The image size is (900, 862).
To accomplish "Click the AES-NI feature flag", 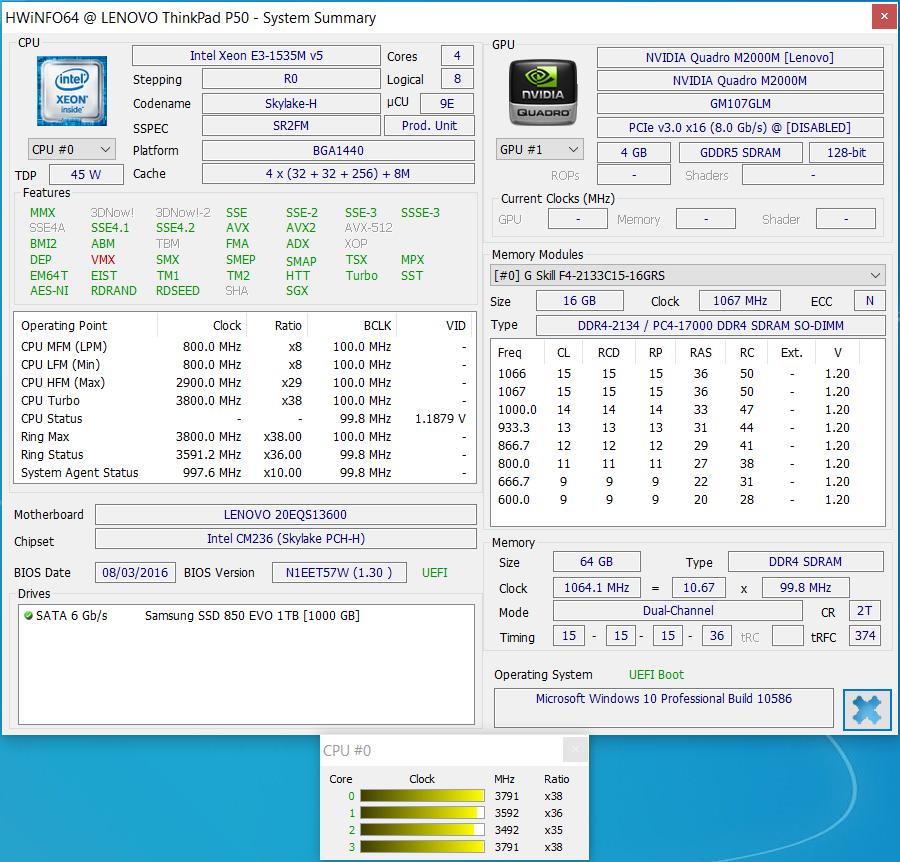I will coord(49,291).
